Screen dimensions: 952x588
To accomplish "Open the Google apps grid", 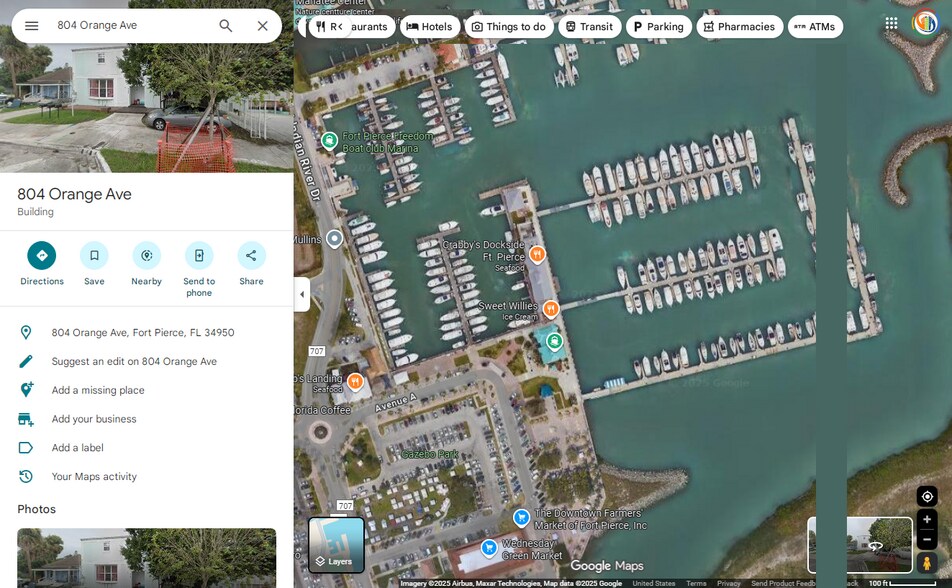I will 891,23.
